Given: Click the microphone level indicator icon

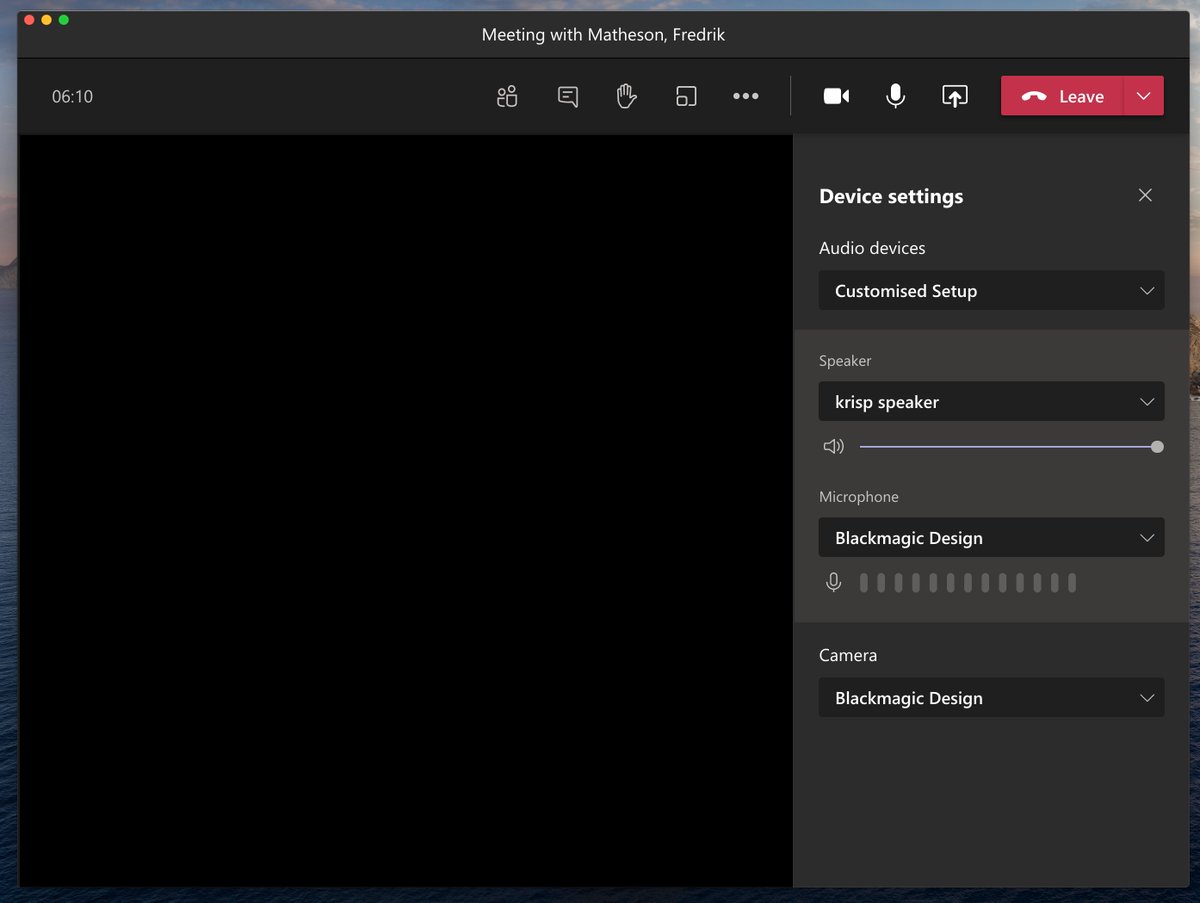Looking at the screenshot, I should [833, 581].
